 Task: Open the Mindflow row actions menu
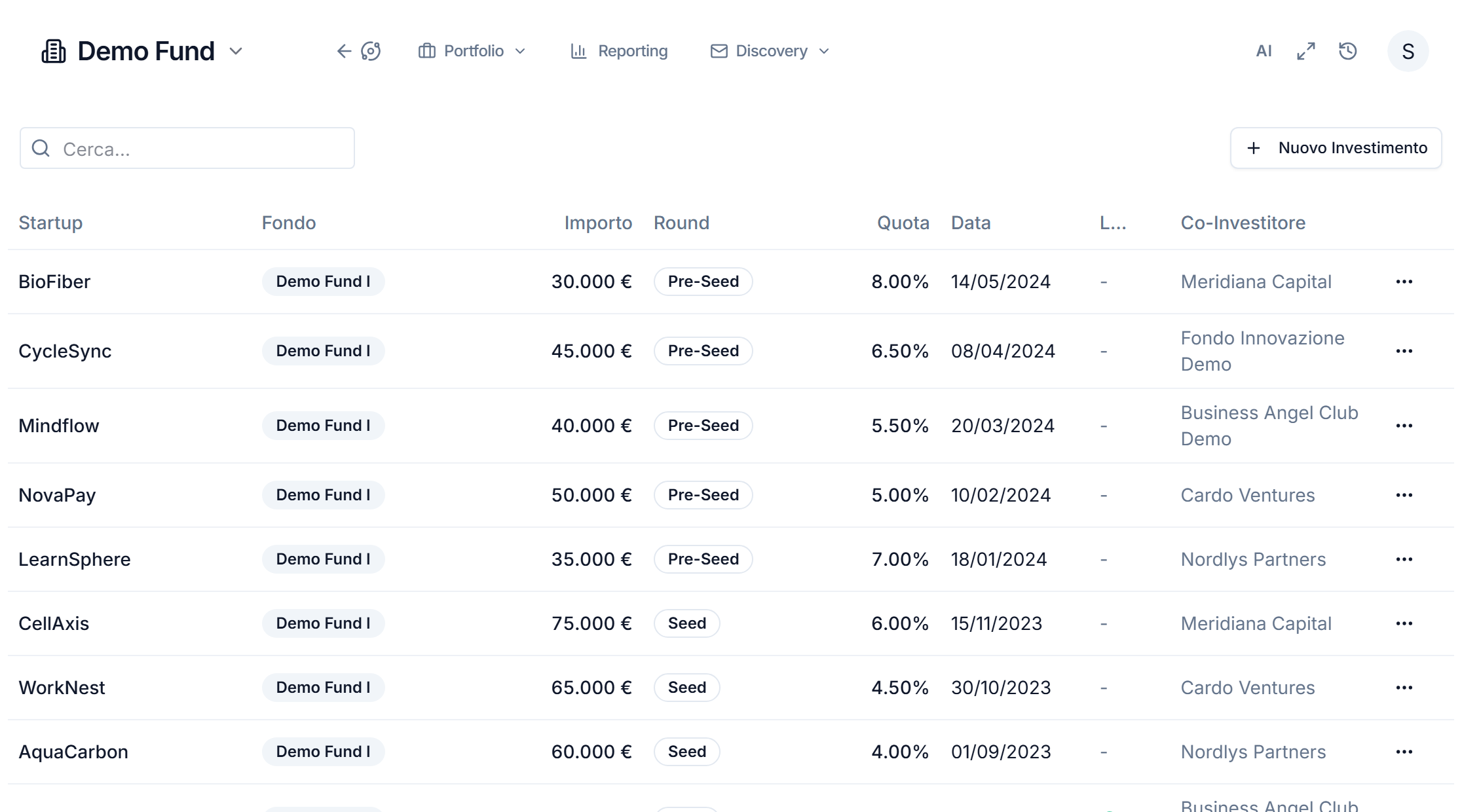pos(1404,426)
